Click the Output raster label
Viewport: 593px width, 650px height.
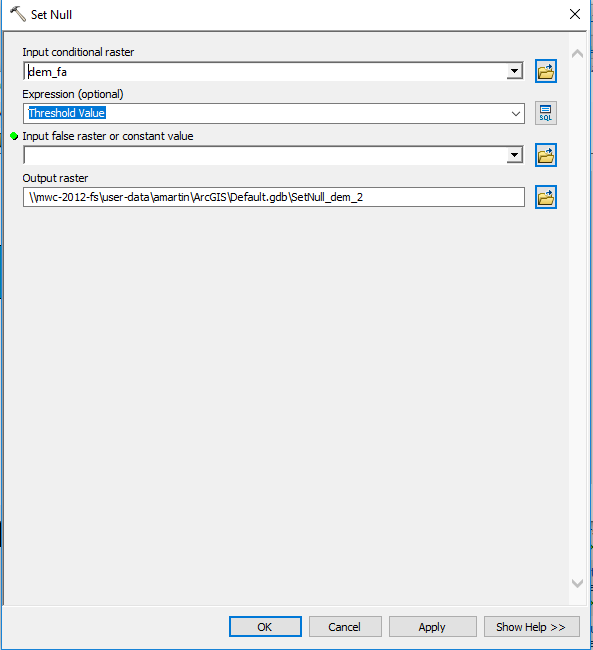(55, 178)
